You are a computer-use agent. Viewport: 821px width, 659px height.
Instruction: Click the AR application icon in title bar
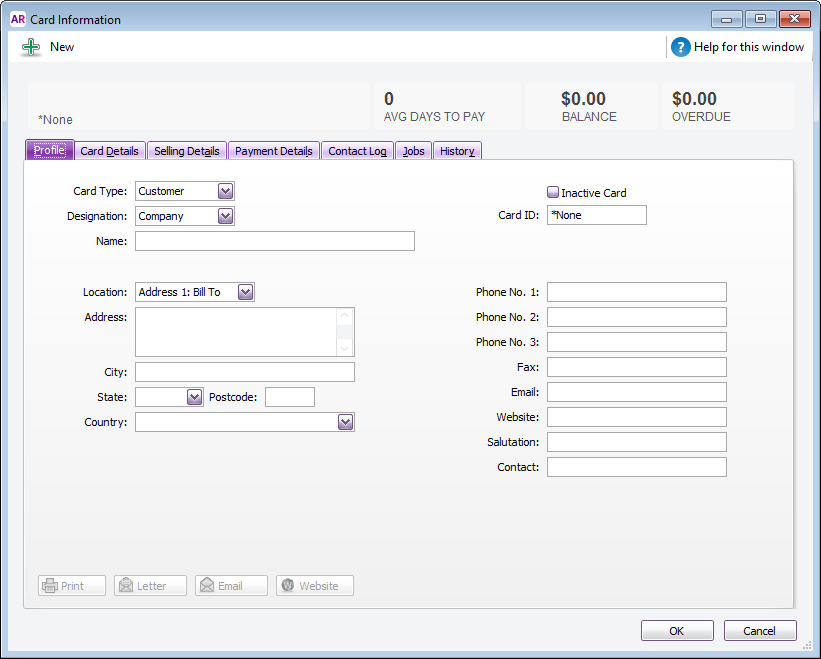(x=17, y=19)
